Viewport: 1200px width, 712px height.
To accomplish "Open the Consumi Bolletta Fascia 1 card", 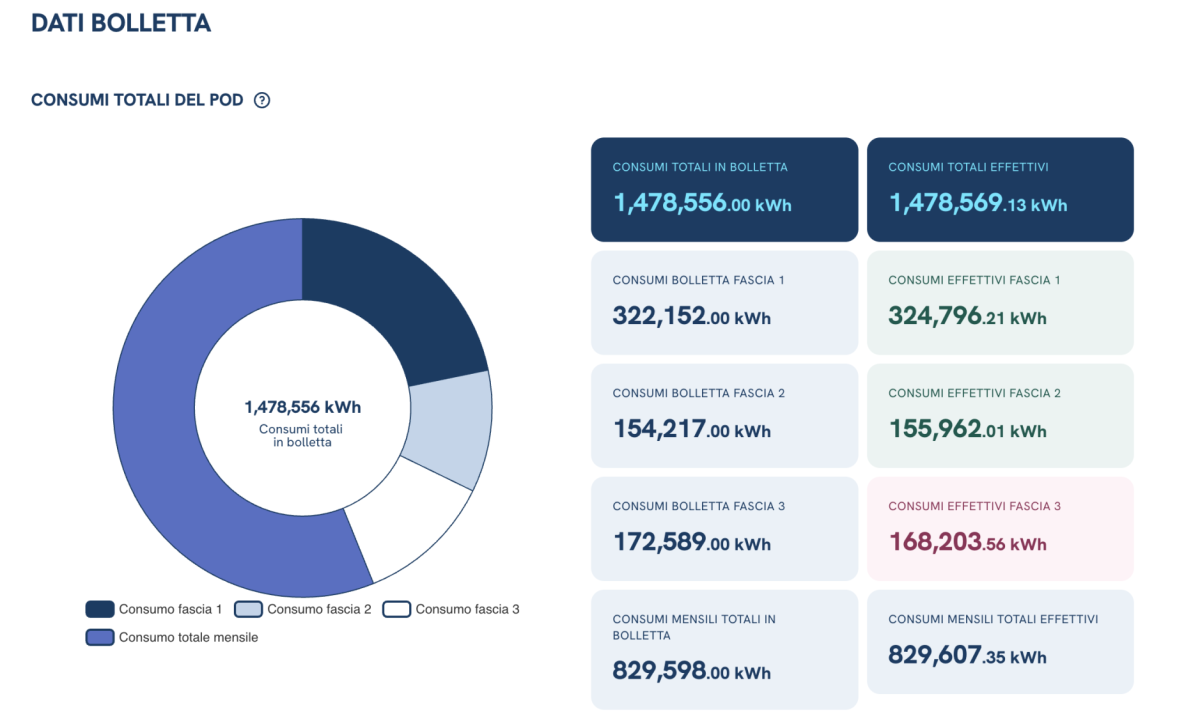I will [x=724, y=303].
